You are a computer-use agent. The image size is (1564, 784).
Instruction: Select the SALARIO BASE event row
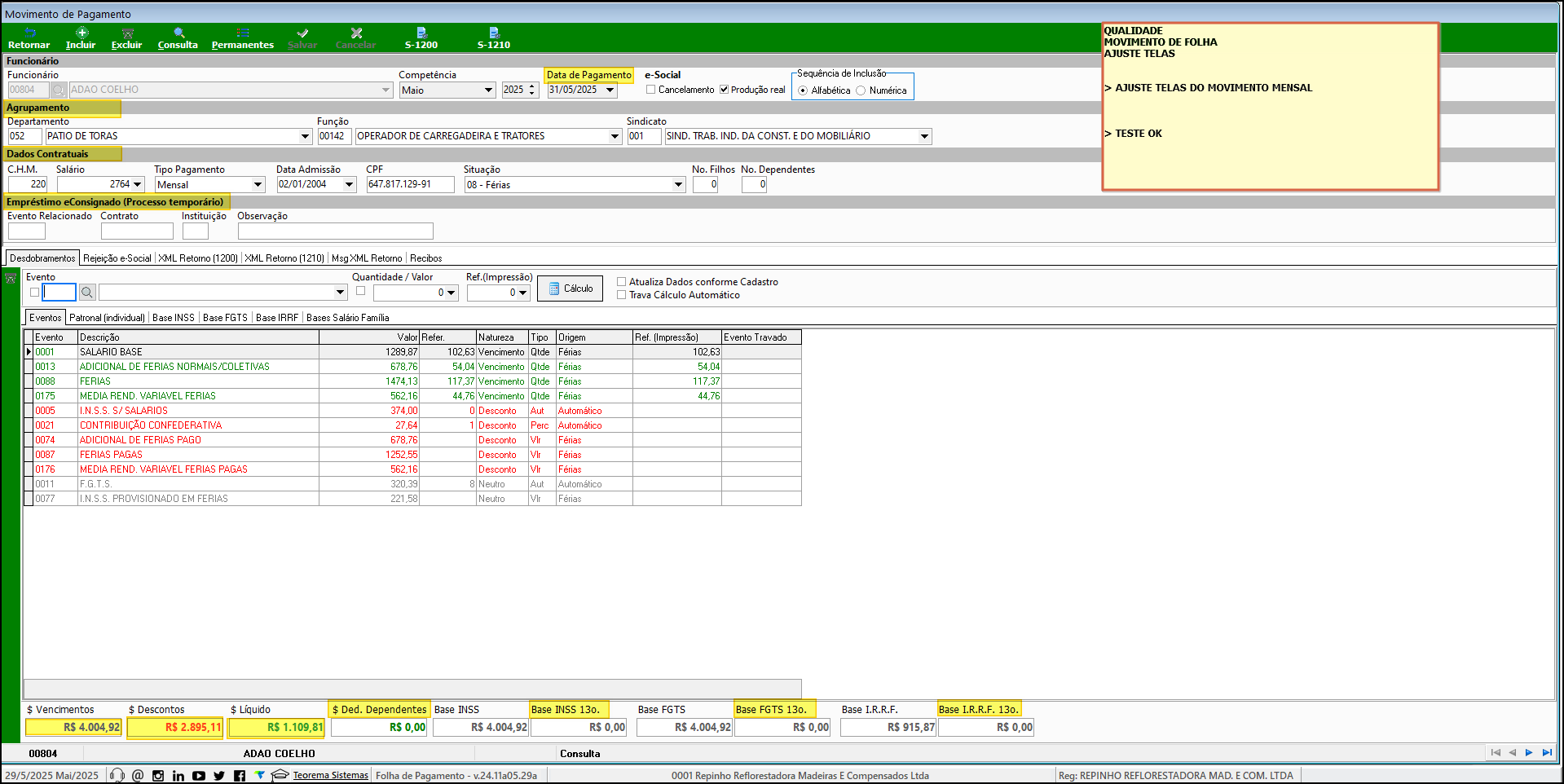click(412, 352)
